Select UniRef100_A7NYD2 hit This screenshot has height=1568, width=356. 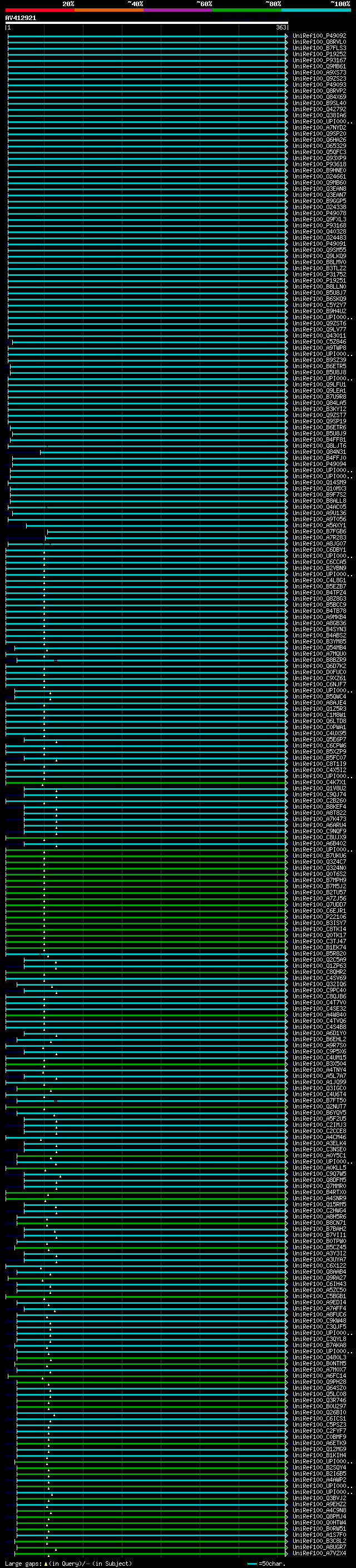(319, 128)
